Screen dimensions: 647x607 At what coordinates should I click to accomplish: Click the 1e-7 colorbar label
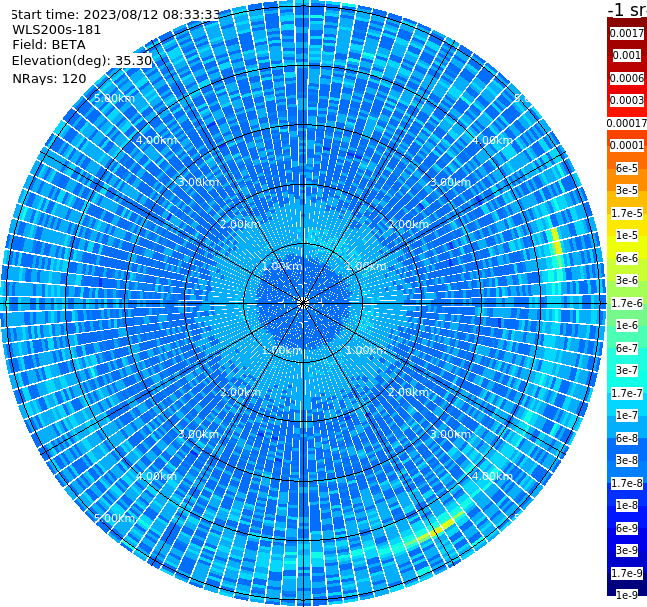[x=627, y=415]
